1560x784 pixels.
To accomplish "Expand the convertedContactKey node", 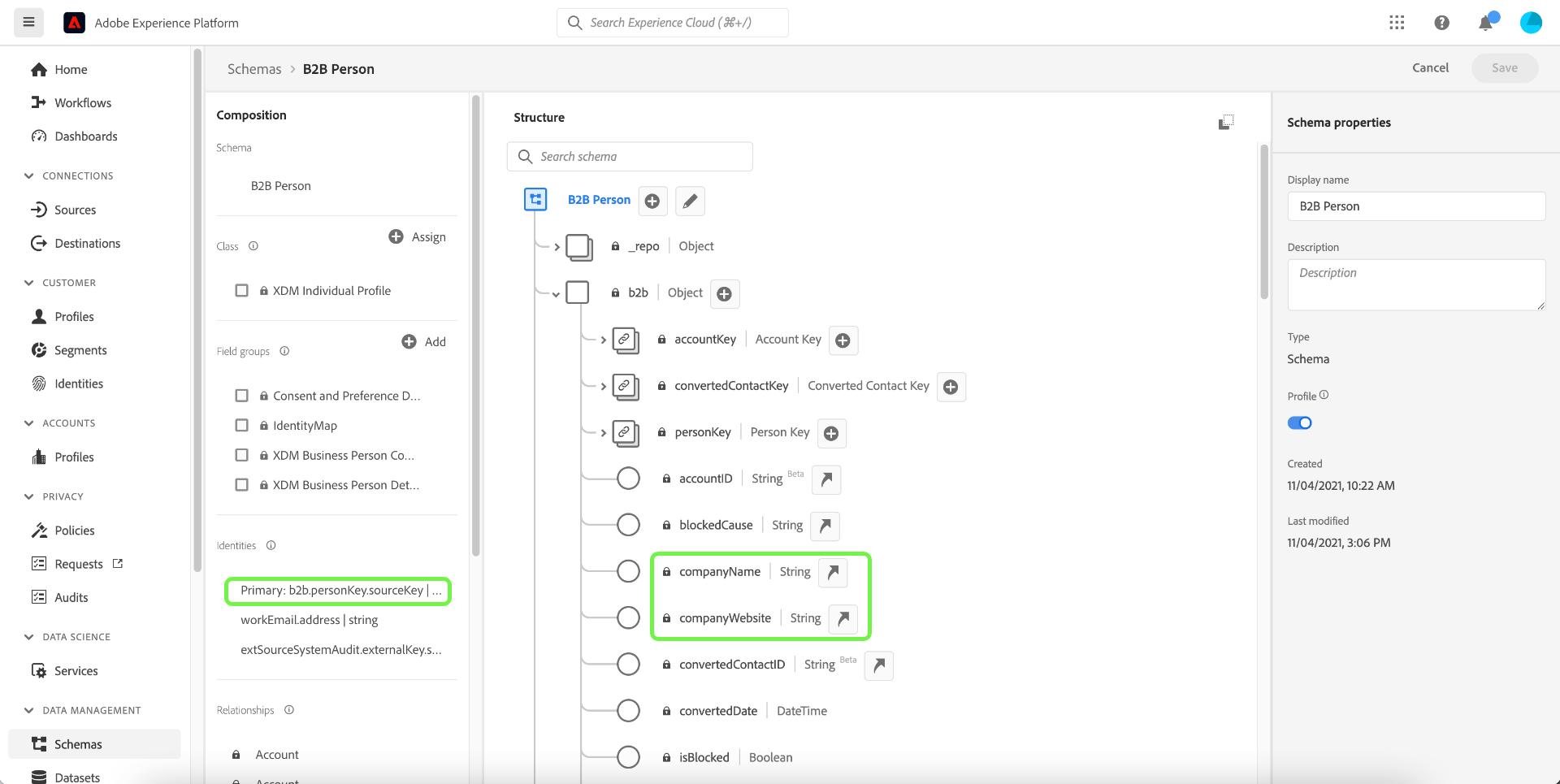I will [604, 387].
